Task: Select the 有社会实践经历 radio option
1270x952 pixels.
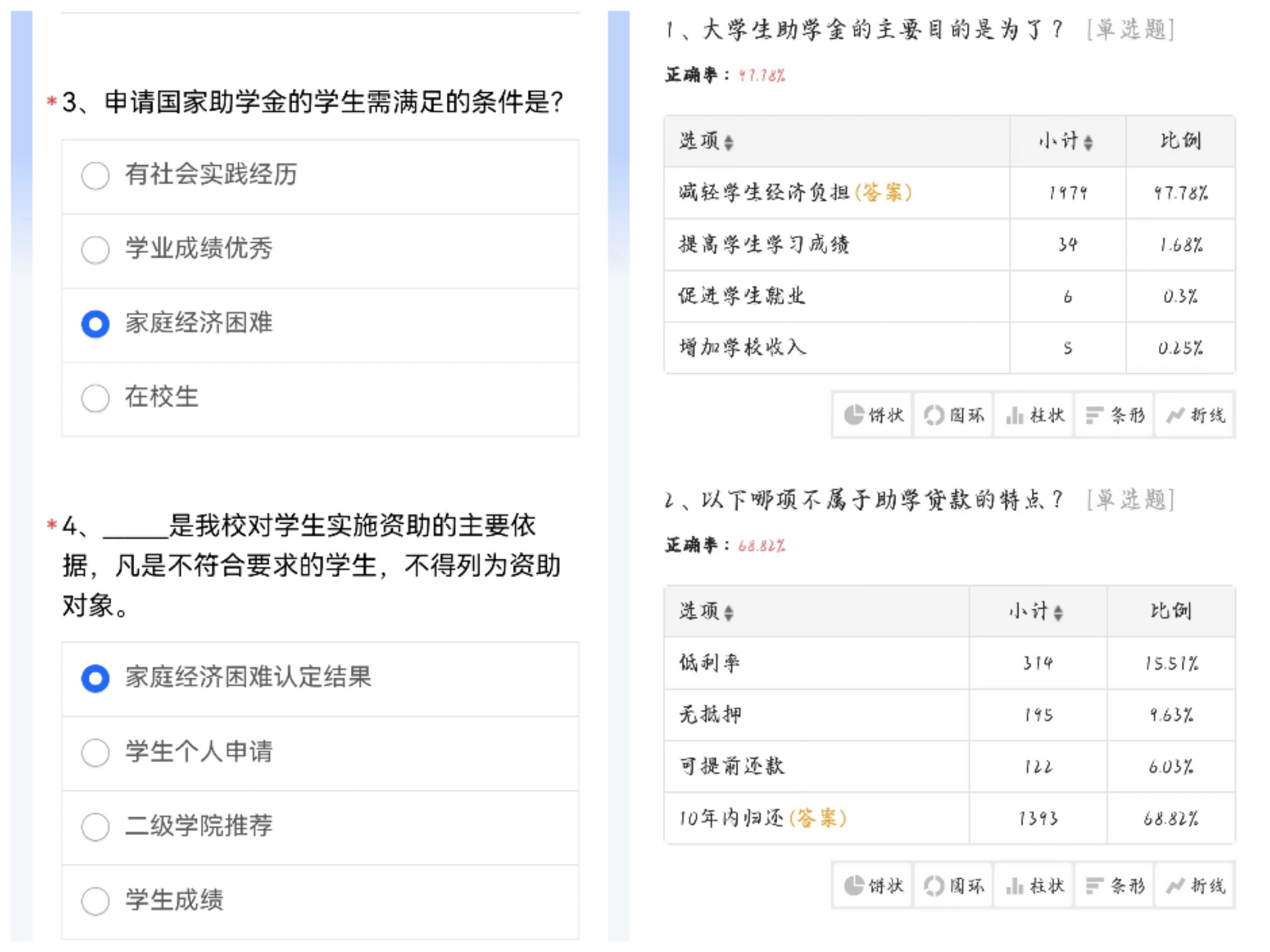Action: pyautogui.click(x=95, y=175)
